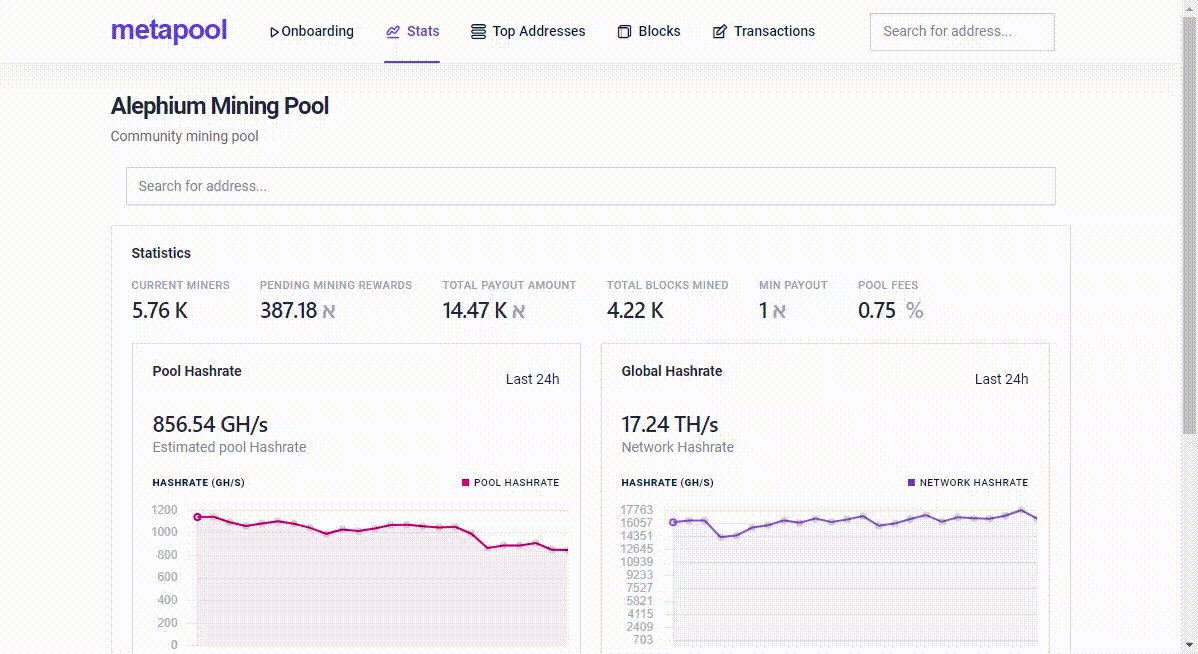Click the Transactions edit icon

(x=720, y=31)
